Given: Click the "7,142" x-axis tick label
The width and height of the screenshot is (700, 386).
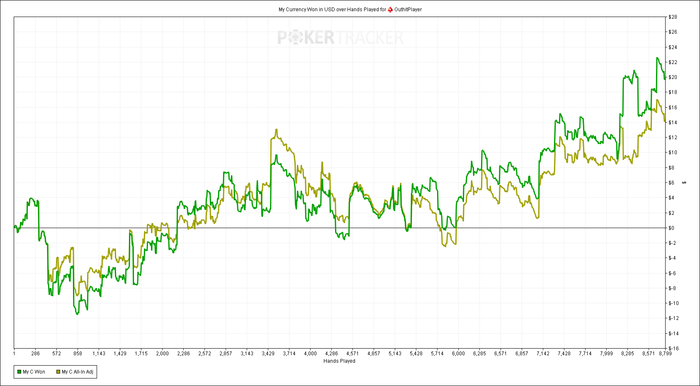Looking at the screenshot, I should 543,353.
